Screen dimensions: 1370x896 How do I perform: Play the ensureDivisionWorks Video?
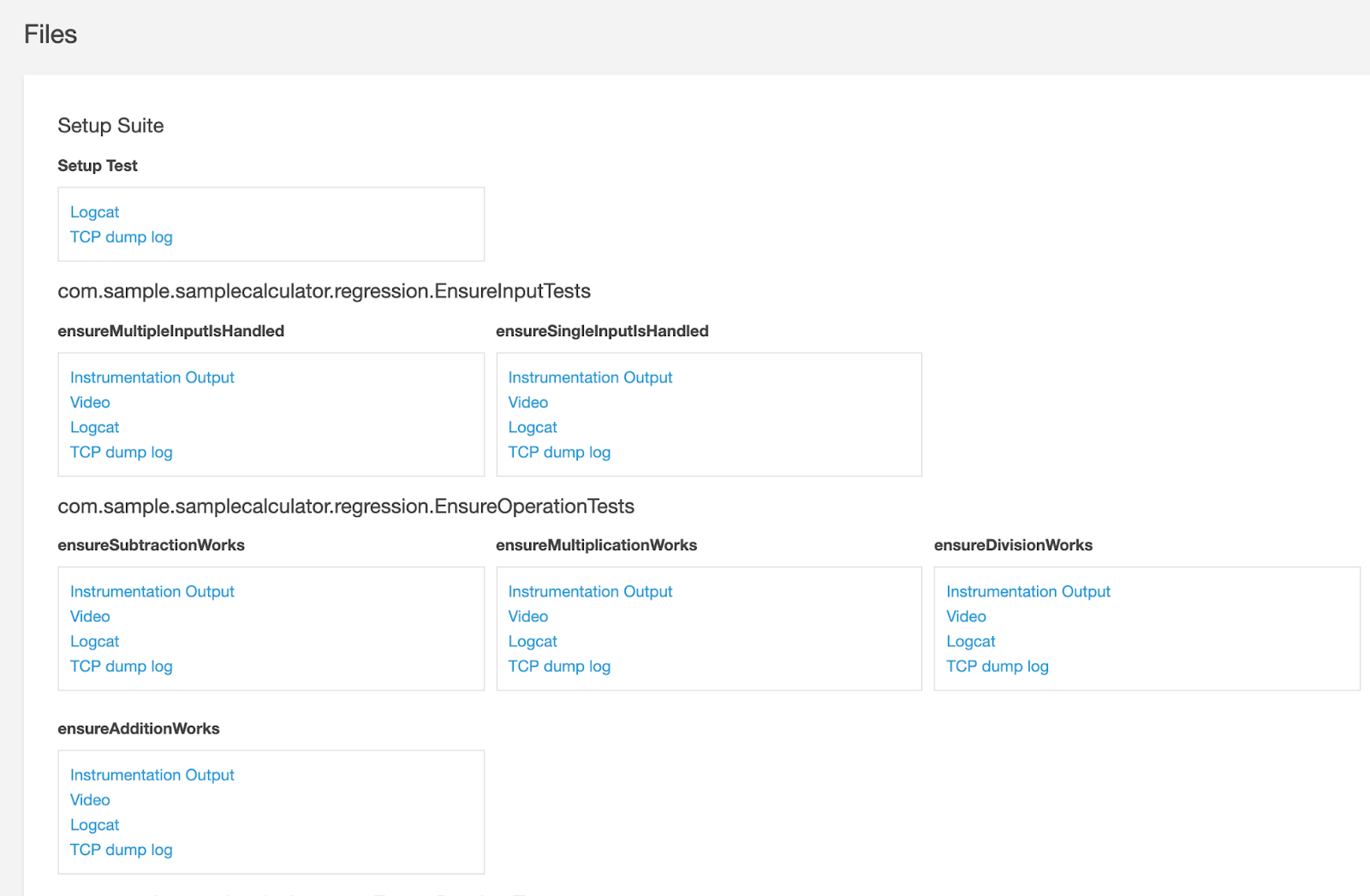pyautogui.click(x=966, y=616)
